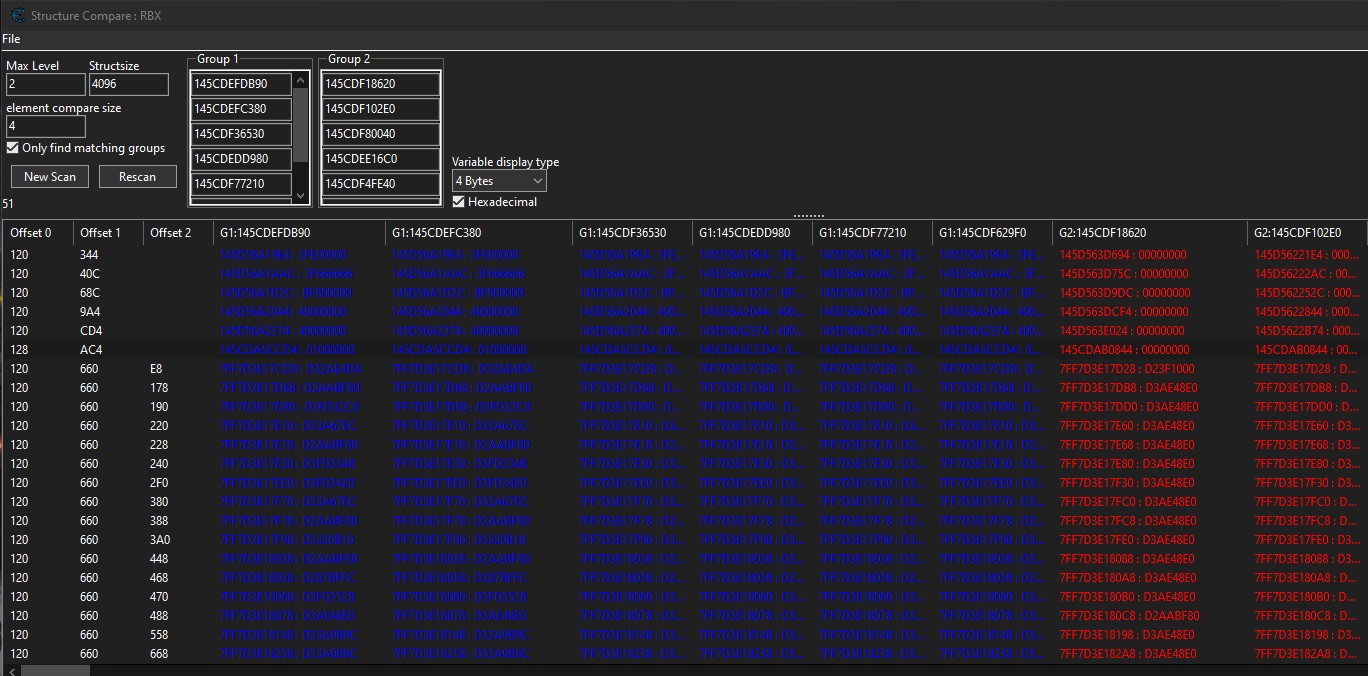Select Group 2 address 145CDF80040
This screenshot has width=1368, height=676.
(380, 134)
